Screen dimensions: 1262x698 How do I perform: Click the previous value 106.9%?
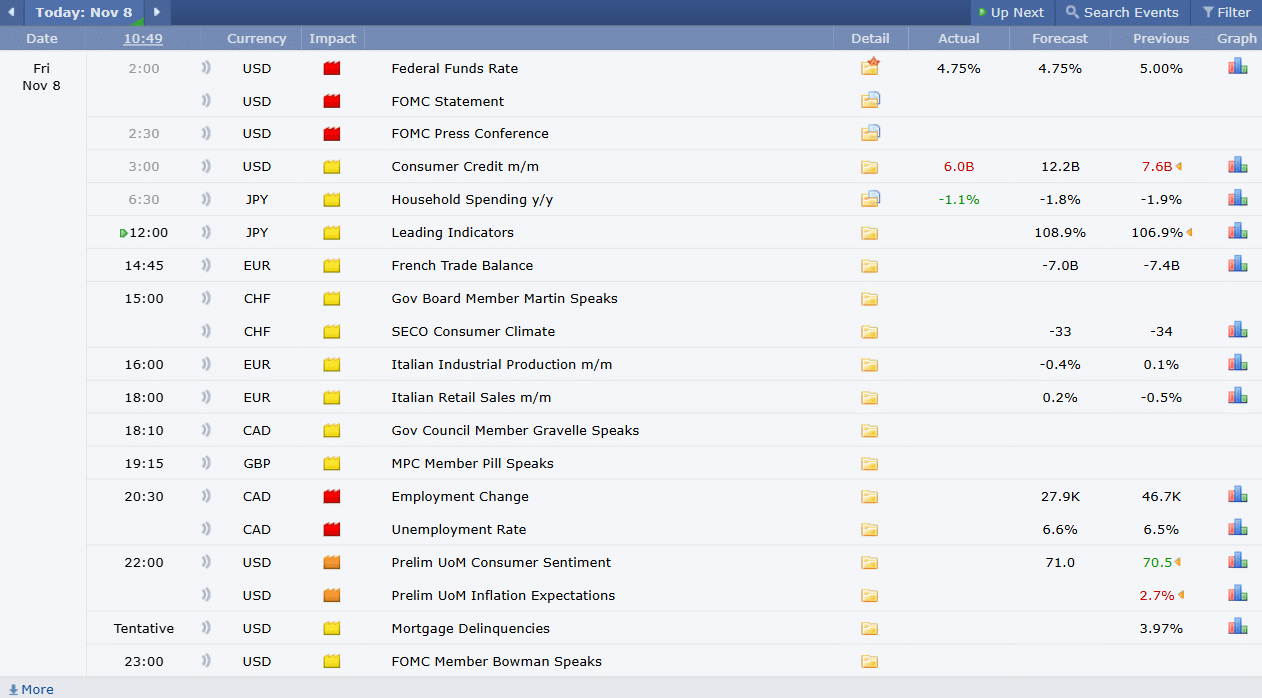click(x=1157, y=232)
